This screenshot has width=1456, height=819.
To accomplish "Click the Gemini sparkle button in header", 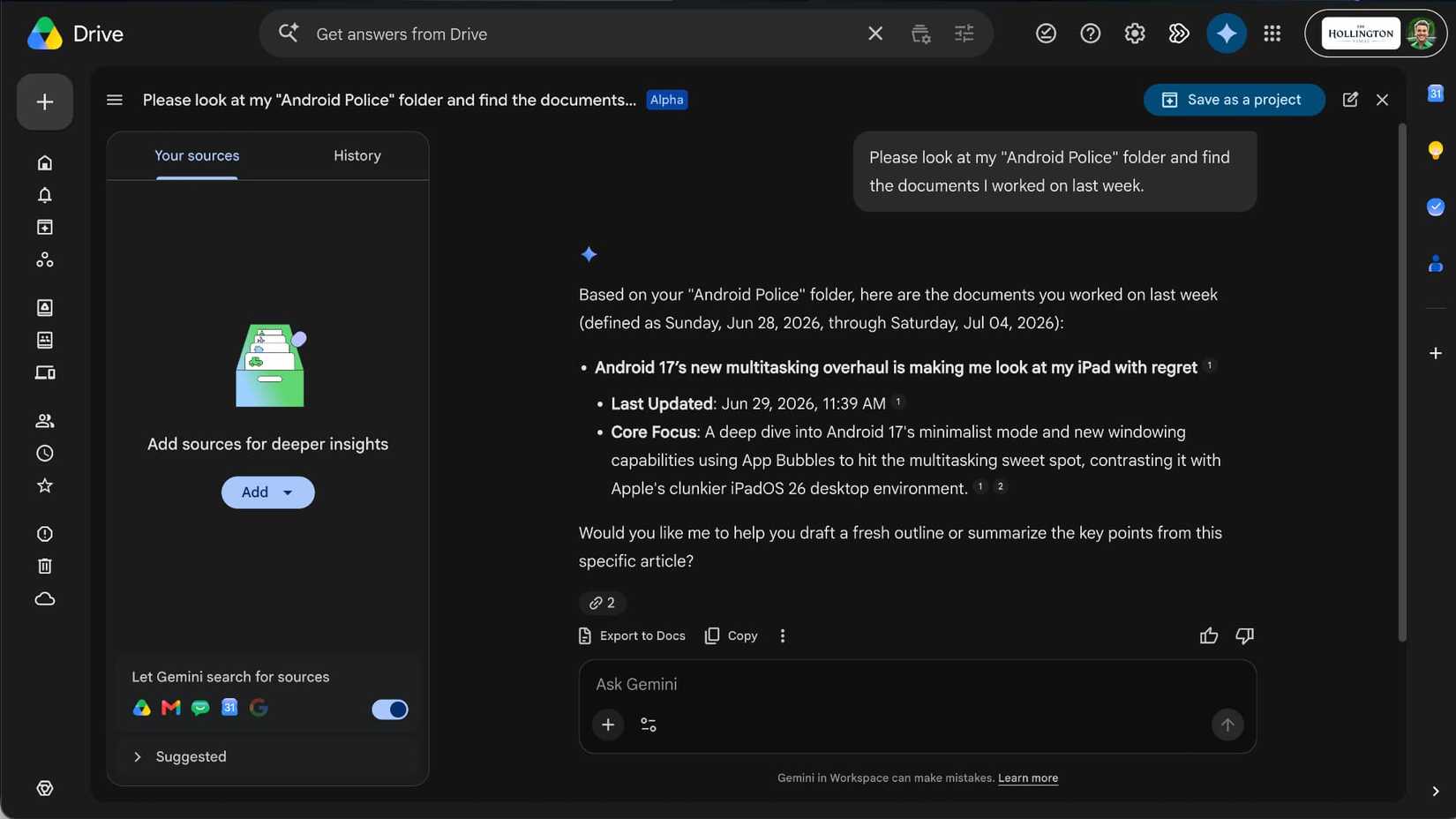I will coord(1227,34).
